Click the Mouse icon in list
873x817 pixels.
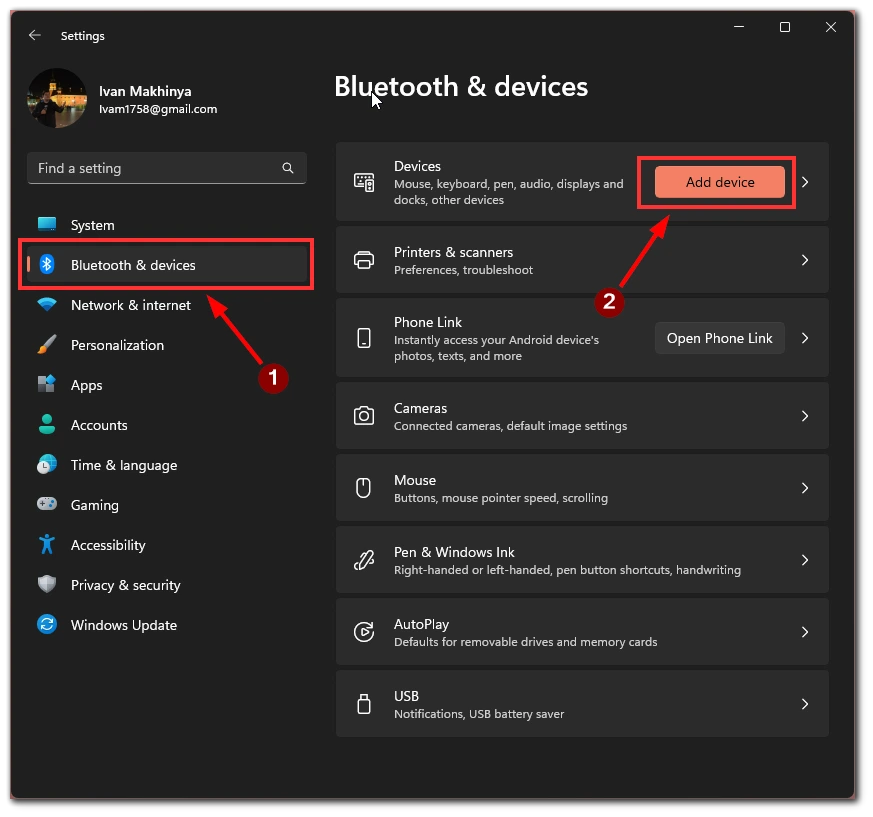coord(364,488)
